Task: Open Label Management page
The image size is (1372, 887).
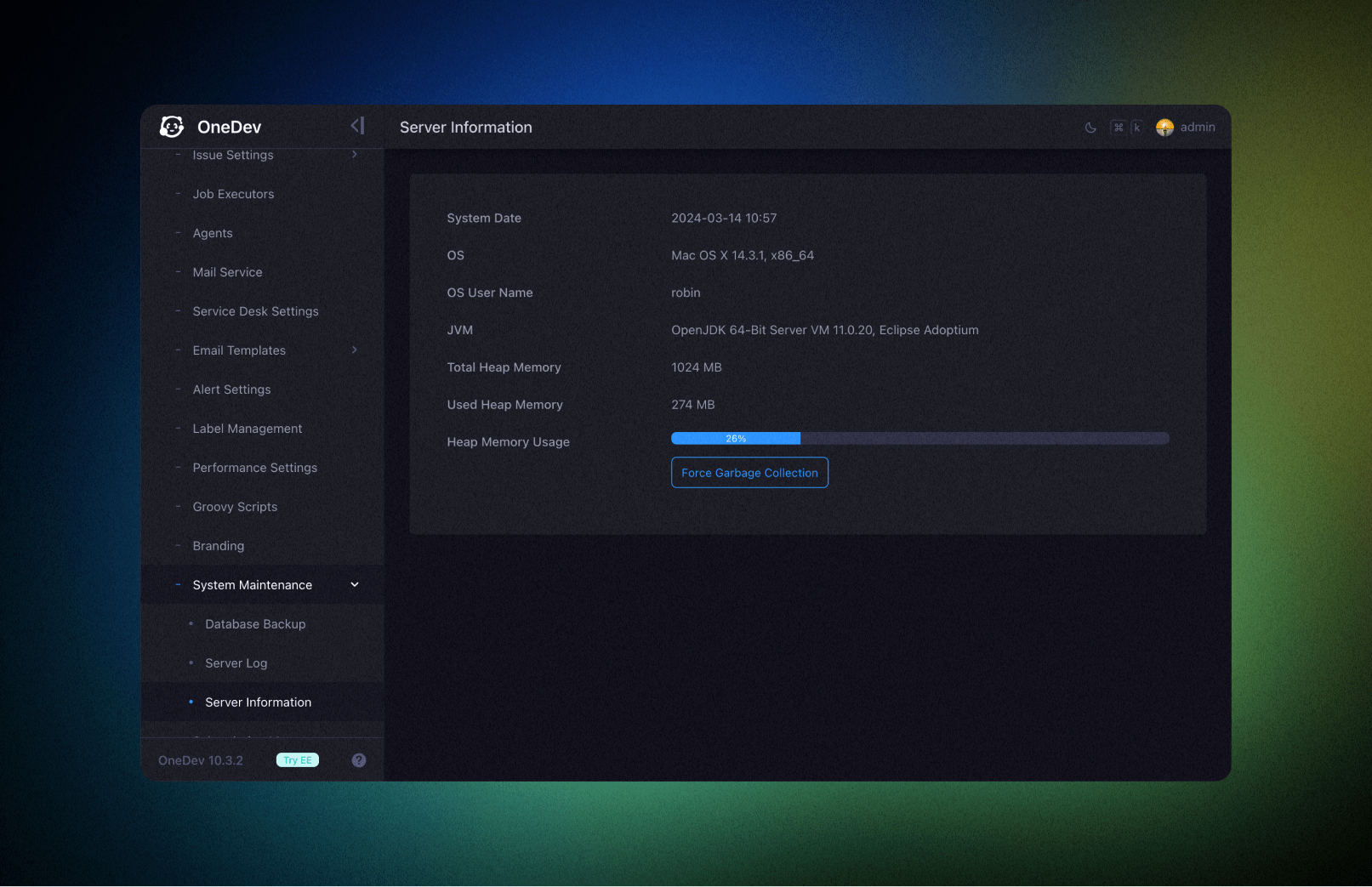Action: click(248, 429)
